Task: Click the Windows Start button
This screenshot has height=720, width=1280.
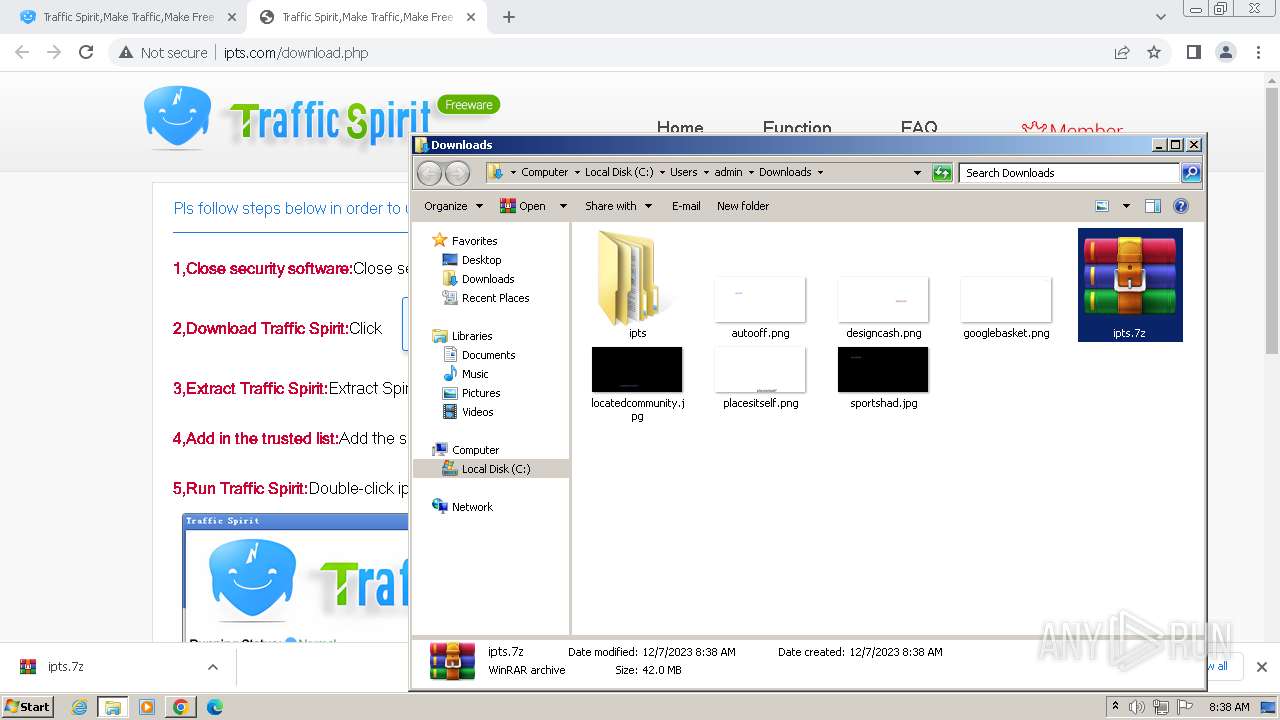Action: coord(27,706)
